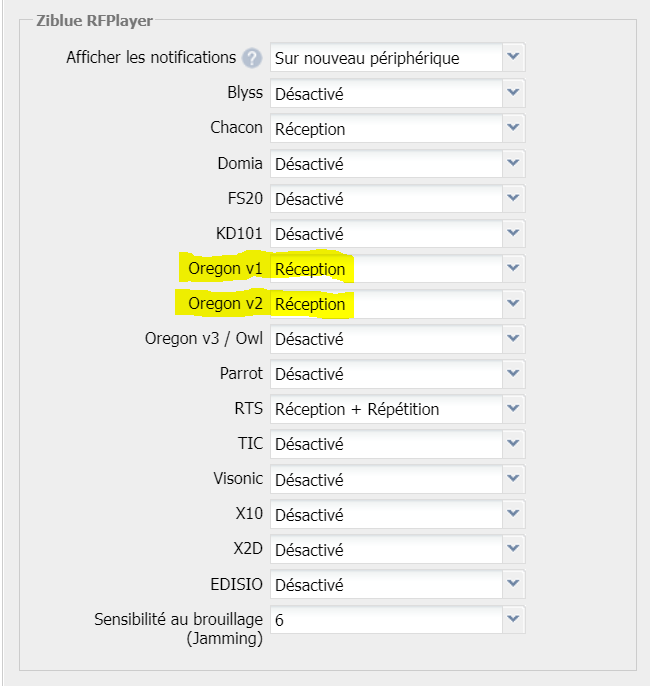Viewport: 650px width, 686px height.
Task: Open the X2D dropdown arrow
Action: [513, 548]
